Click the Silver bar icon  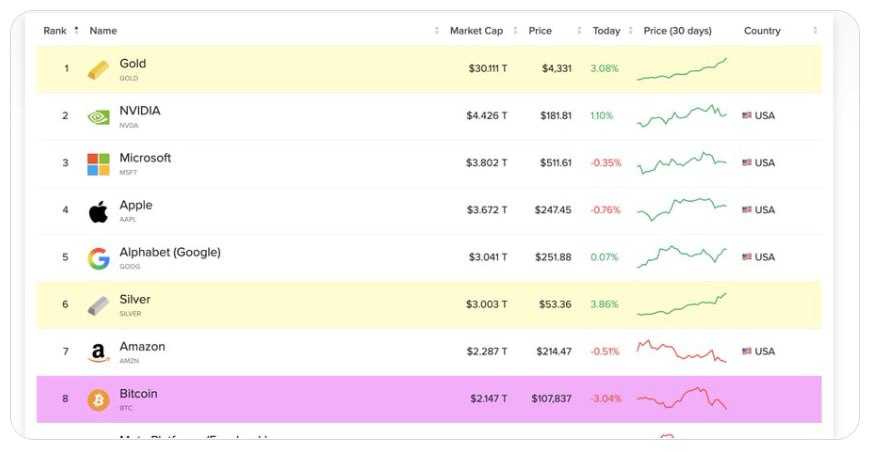98,306
